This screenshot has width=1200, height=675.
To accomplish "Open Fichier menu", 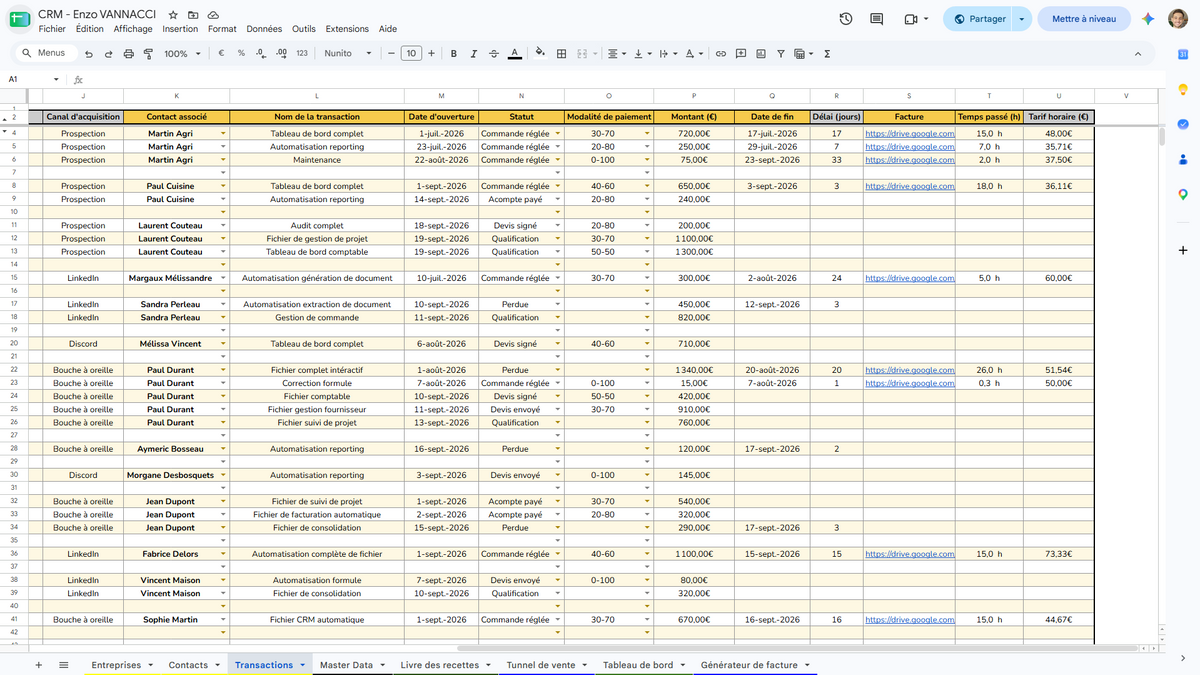I will pos(52,29).
